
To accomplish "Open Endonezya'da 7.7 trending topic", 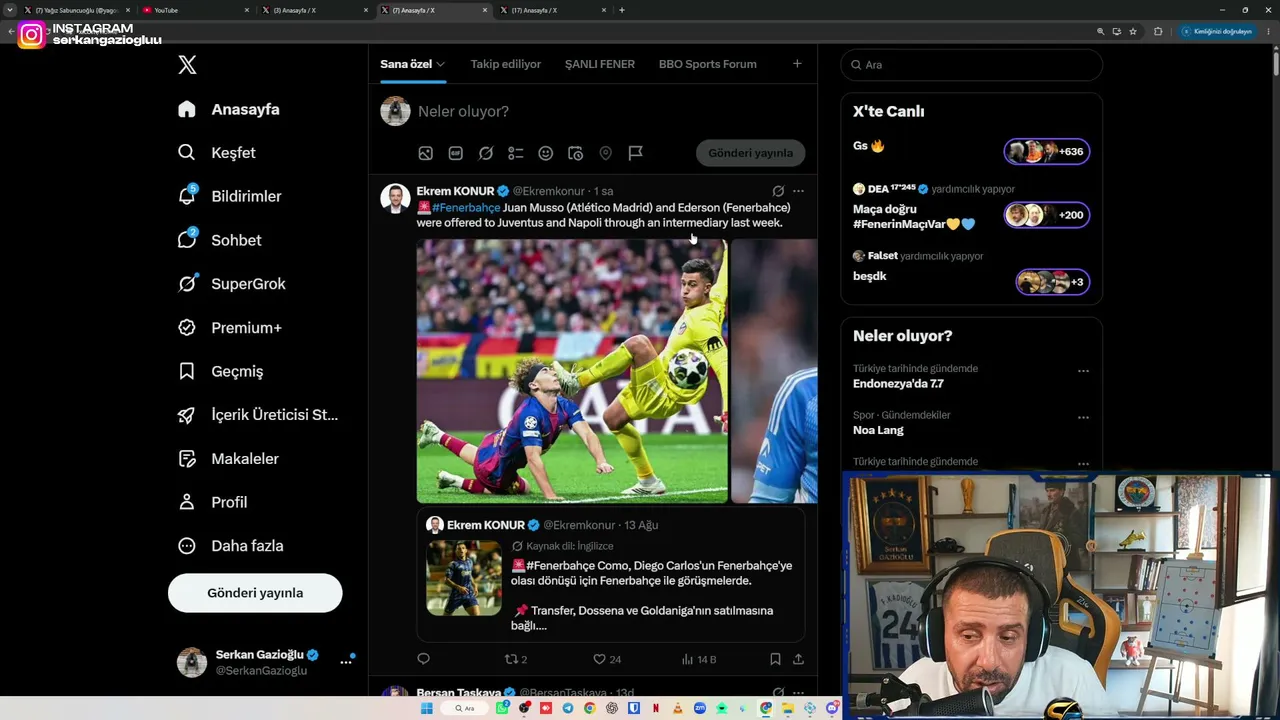I will point(898,384).
